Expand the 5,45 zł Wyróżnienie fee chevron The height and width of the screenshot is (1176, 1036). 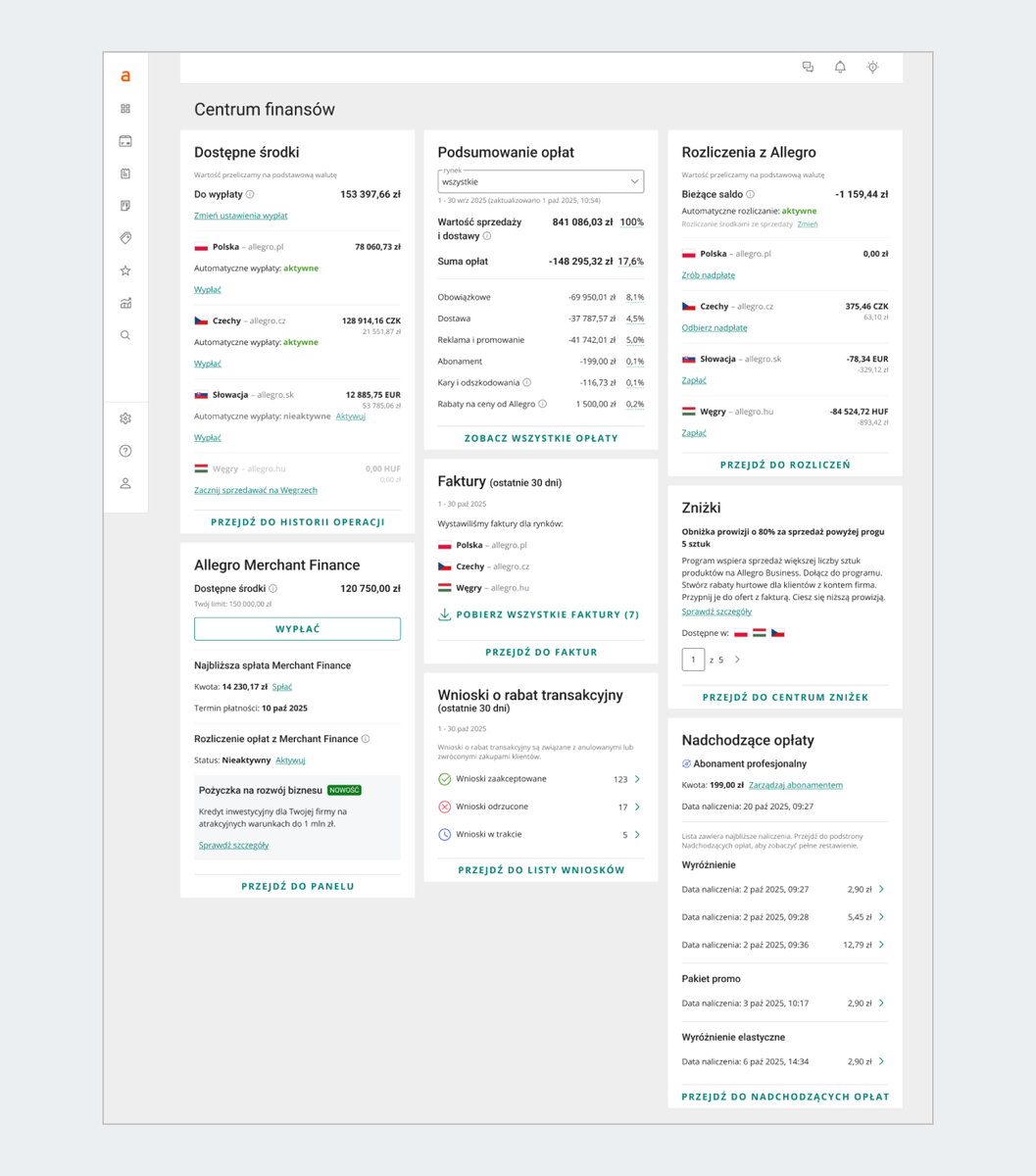[x=882, y=917]
